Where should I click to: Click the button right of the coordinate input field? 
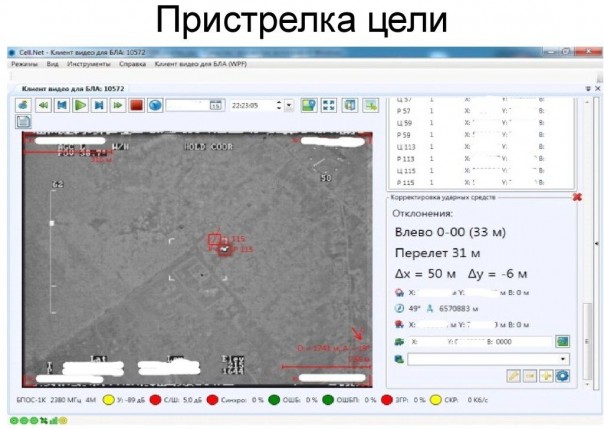[563, 341]
